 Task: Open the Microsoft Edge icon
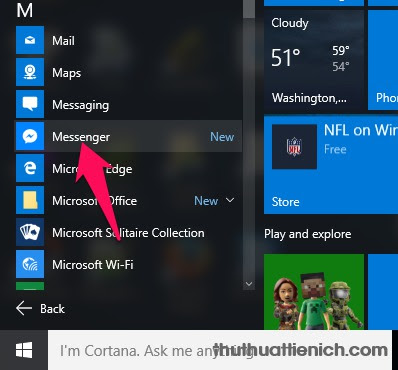30,168
